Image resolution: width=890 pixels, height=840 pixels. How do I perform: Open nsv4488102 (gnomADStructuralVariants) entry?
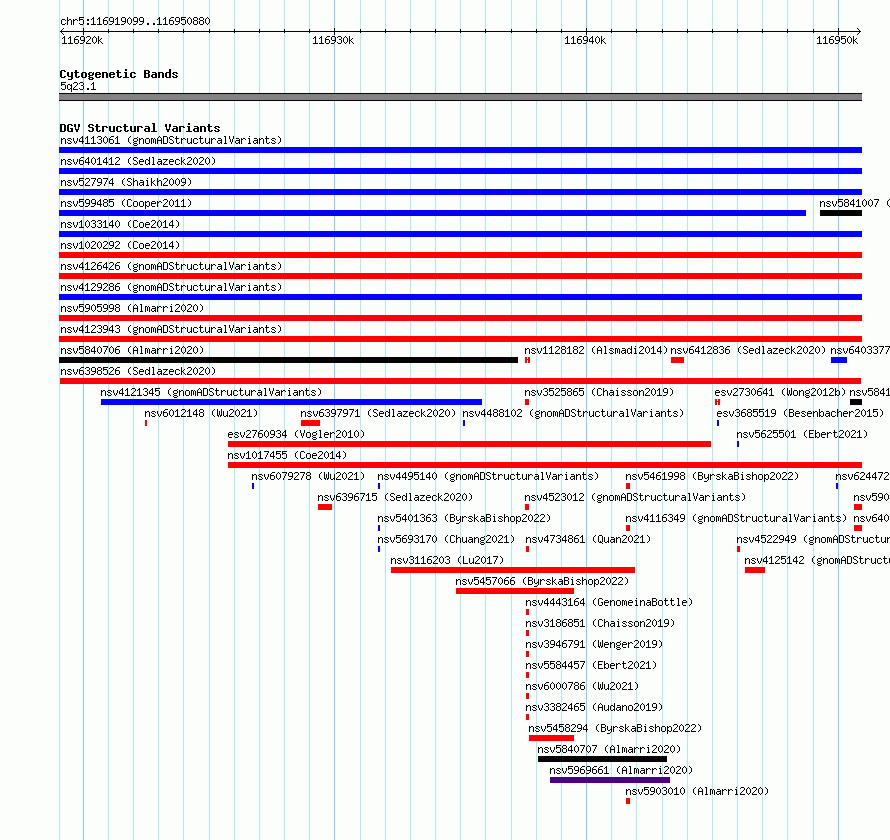(573, 413)
